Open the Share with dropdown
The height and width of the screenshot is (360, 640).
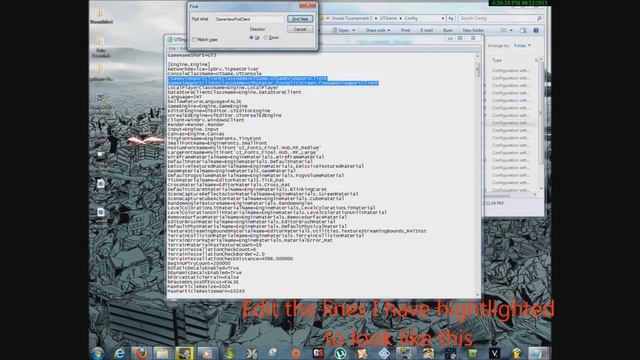378,30
